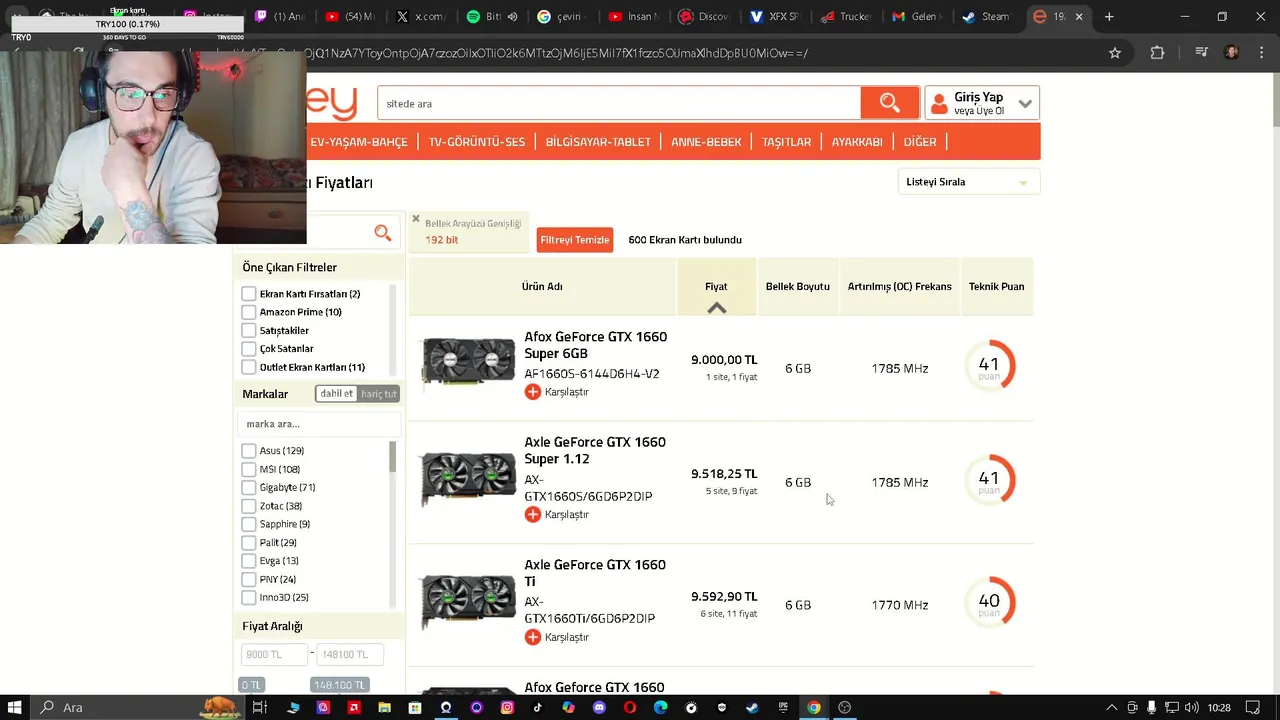Check the Sapphire brand filter
1280x720 pixels.
249,524
